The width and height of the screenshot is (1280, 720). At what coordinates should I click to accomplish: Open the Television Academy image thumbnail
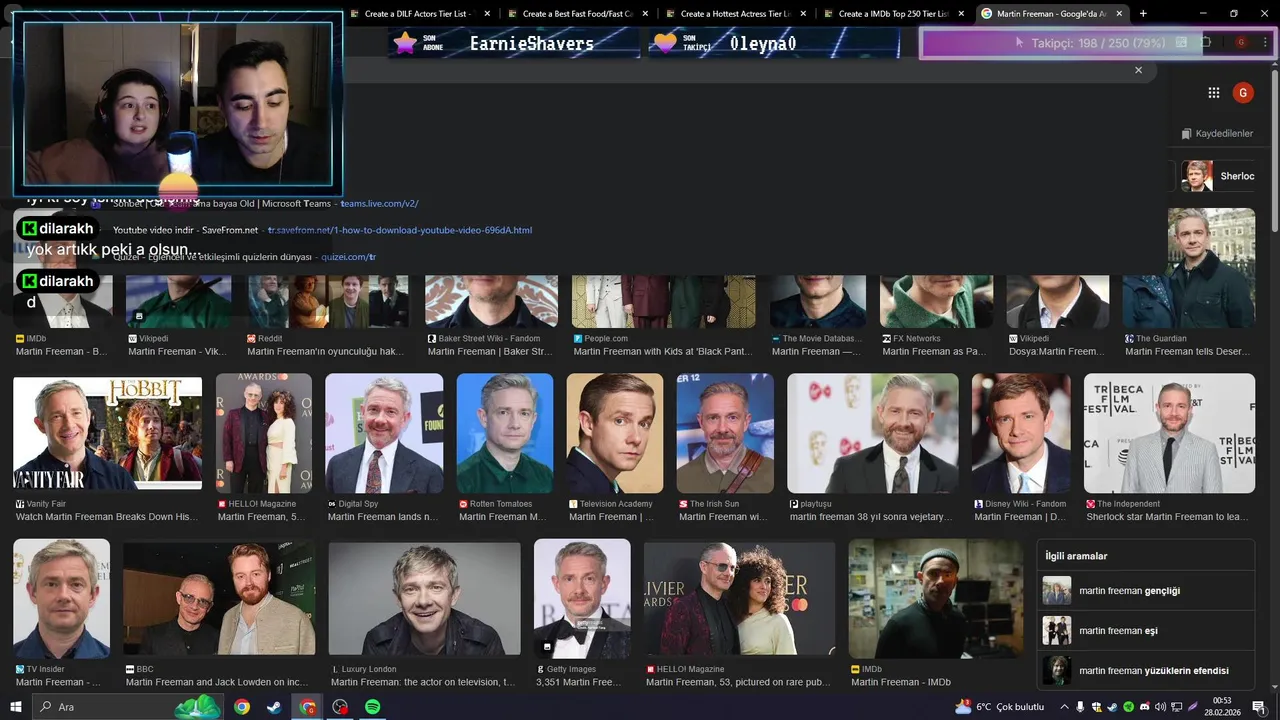click(615, 433)
